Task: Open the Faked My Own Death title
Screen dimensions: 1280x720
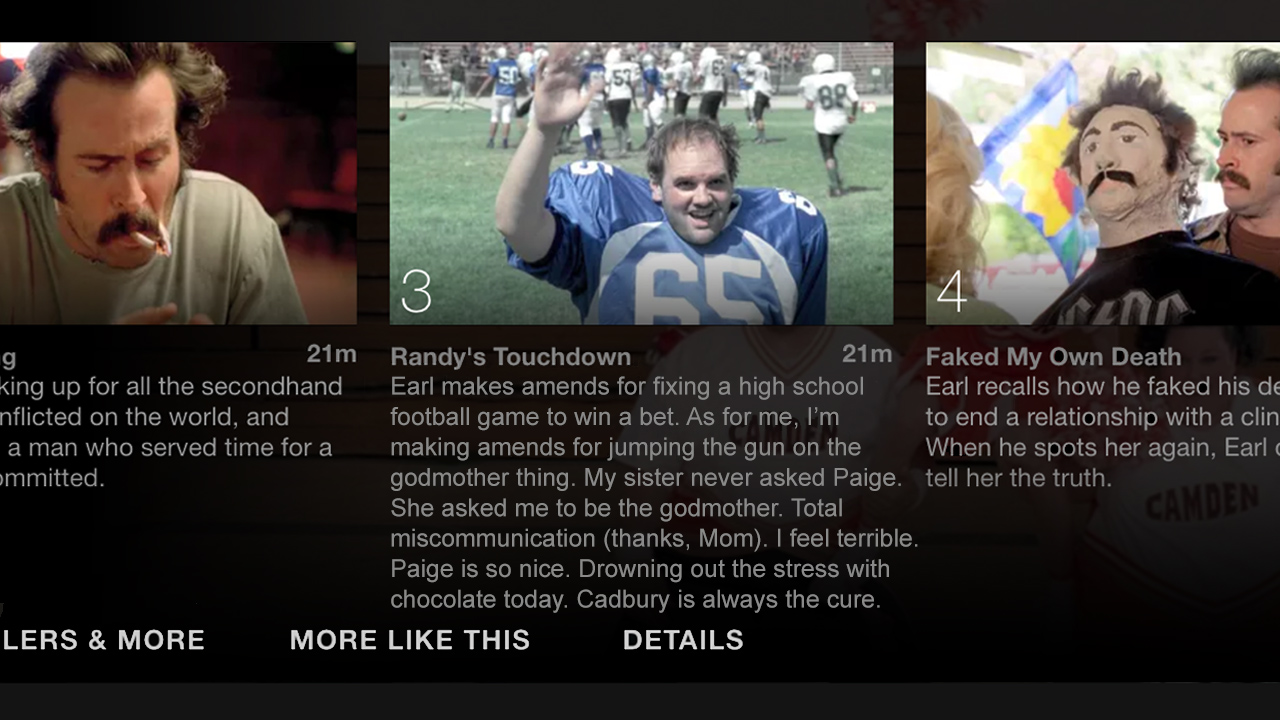Action: click(x=1053, y=357)
